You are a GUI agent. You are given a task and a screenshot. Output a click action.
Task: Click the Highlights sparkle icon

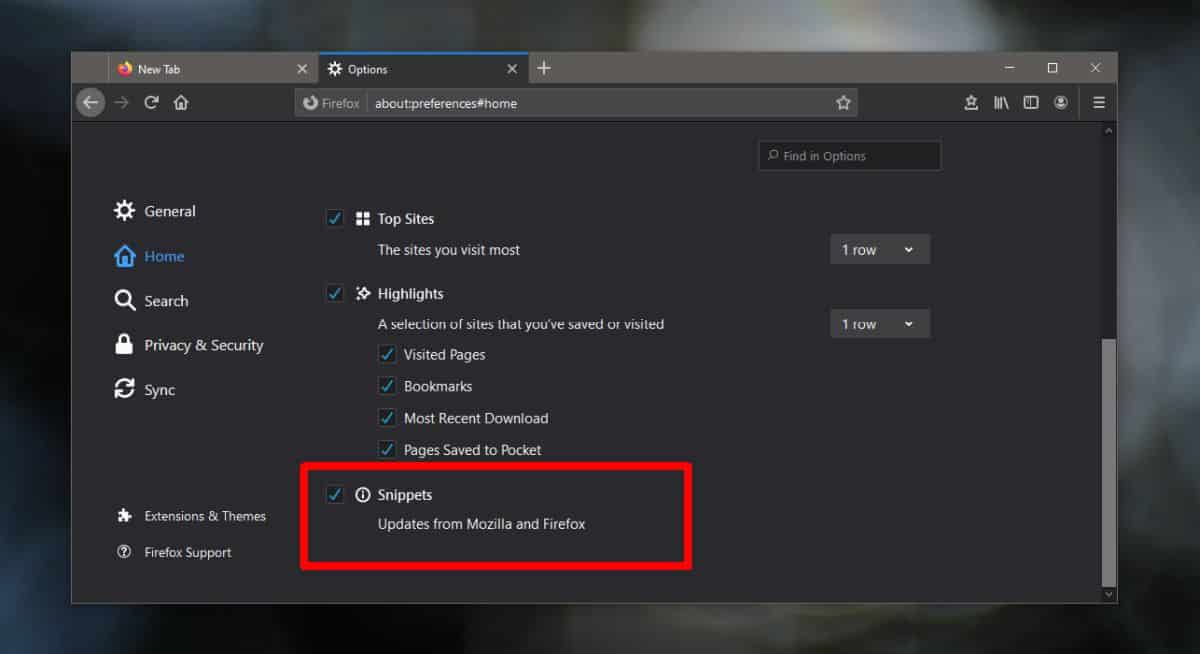[363, 294]
